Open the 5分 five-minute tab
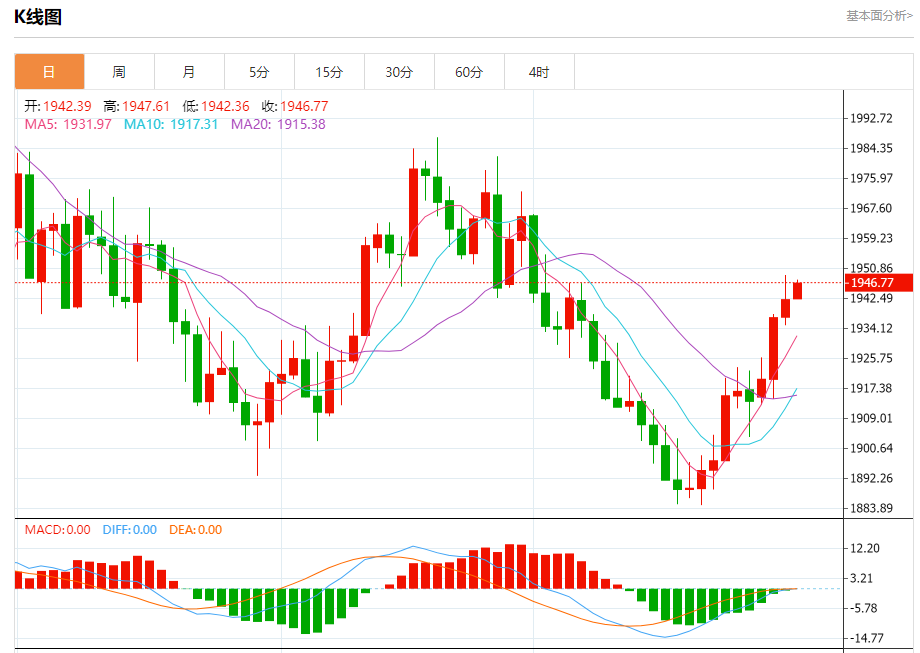Image resolution: width=920 pixels, height=653 pixels. [259, 72]
